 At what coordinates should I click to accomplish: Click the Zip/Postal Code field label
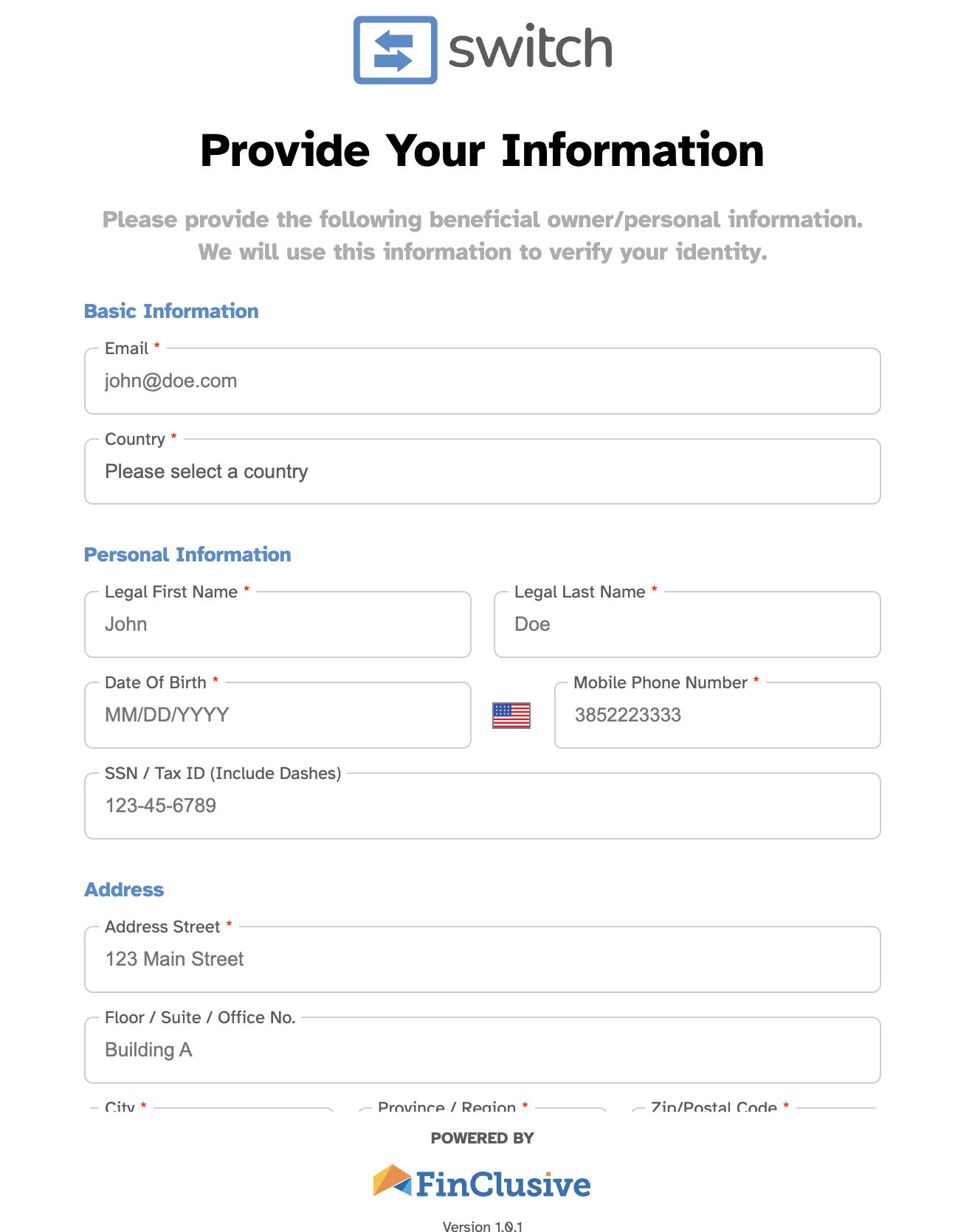point(714,1106)
